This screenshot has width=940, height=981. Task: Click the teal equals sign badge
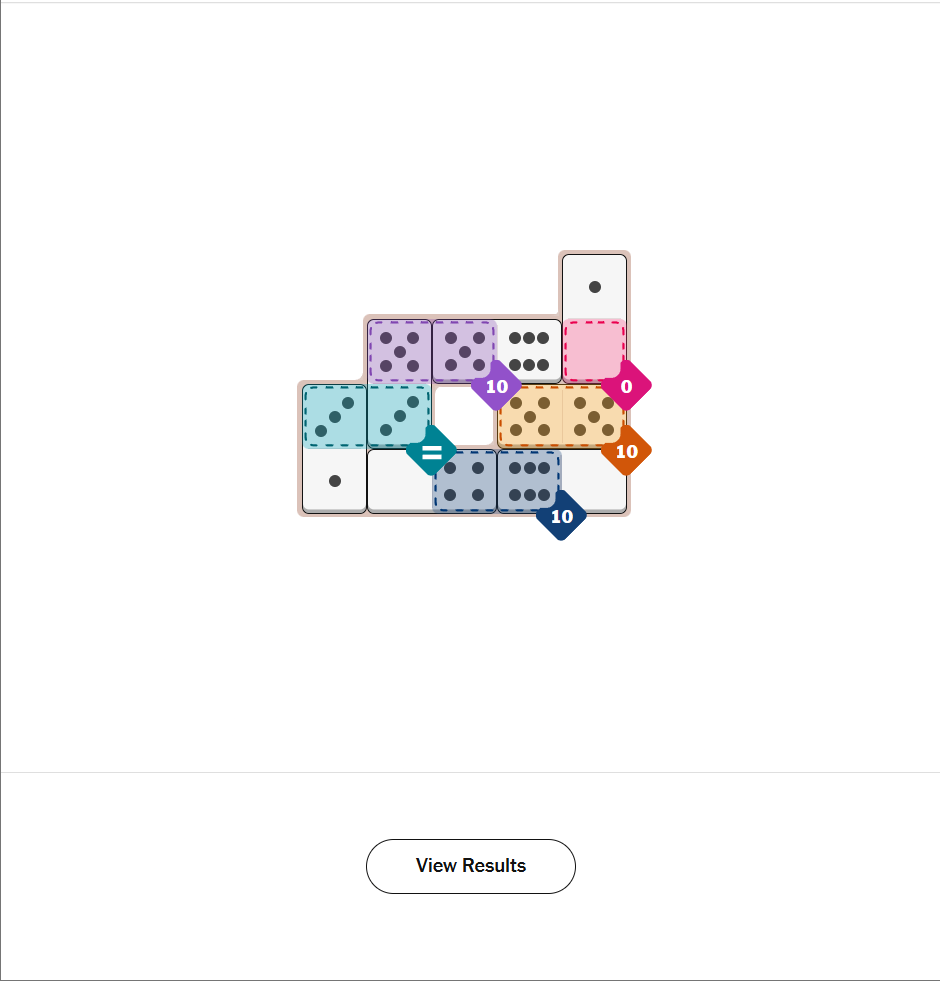[x=431, y=451]
